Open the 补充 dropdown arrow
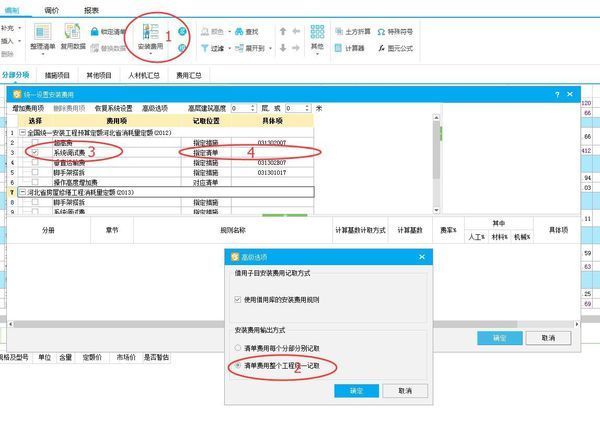 click(20, 28)
